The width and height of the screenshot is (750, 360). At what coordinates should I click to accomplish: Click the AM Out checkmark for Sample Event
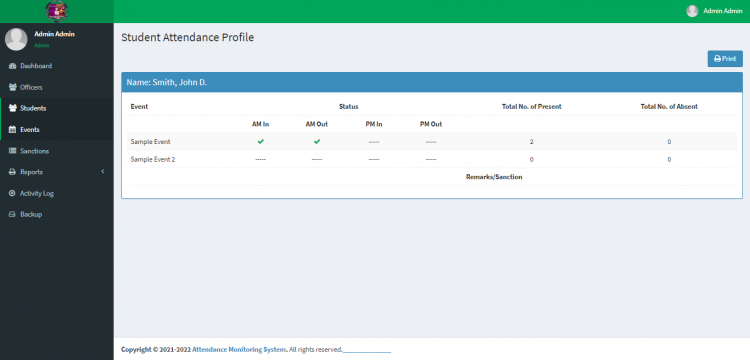point(317,142)
